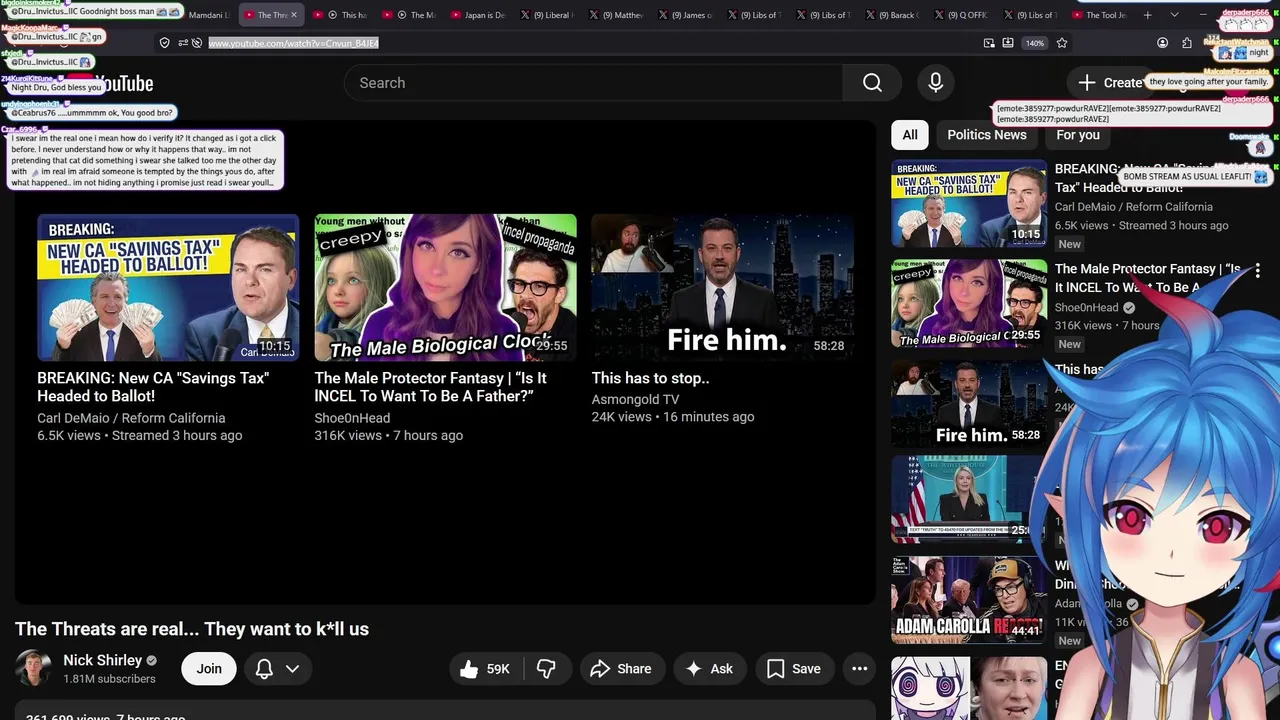The width and height of the screenshot is (1280, 720).
Task: Open end-screen channel 'Asmongold TV'
Action: 635,399
